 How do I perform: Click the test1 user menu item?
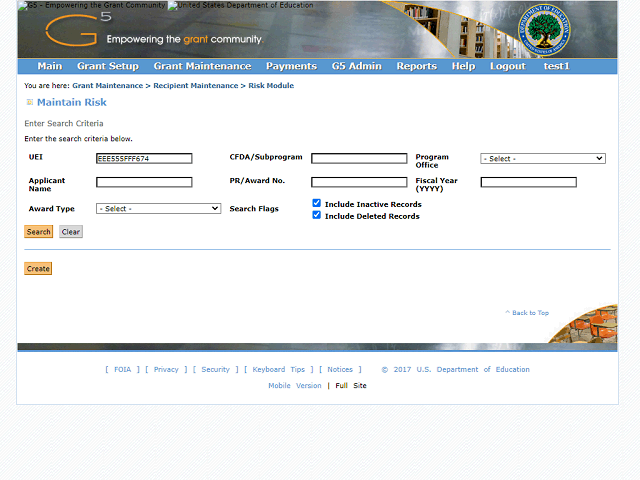[556, 66]
